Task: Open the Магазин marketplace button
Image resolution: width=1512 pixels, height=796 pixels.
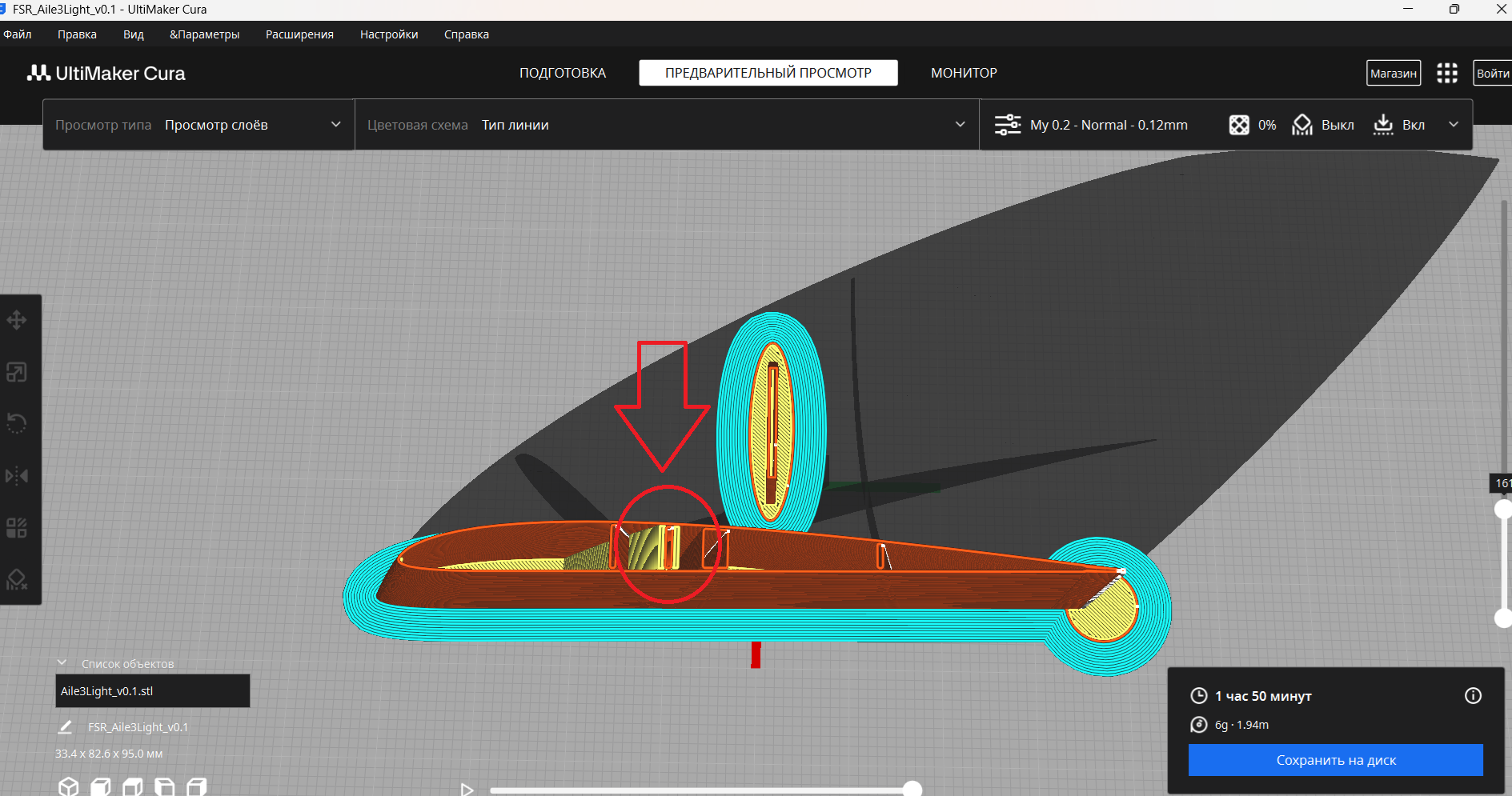Action: click(1394, 73)
